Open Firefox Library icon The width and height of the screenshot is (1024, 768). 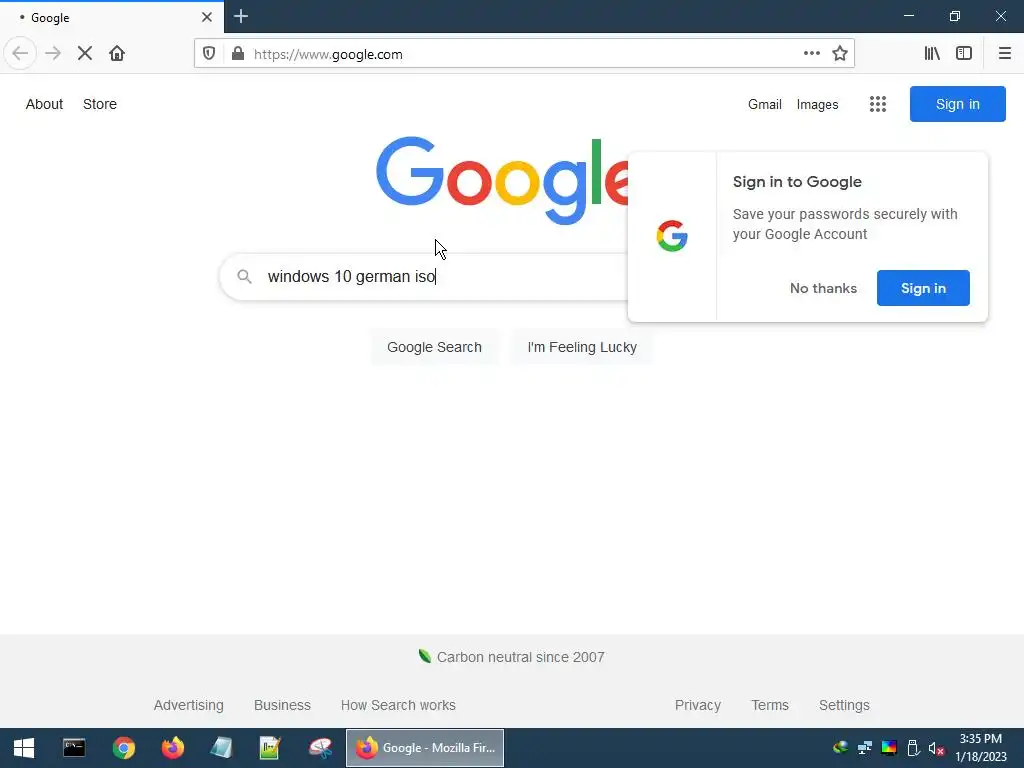pyautogui.click(x=932, y=54)
